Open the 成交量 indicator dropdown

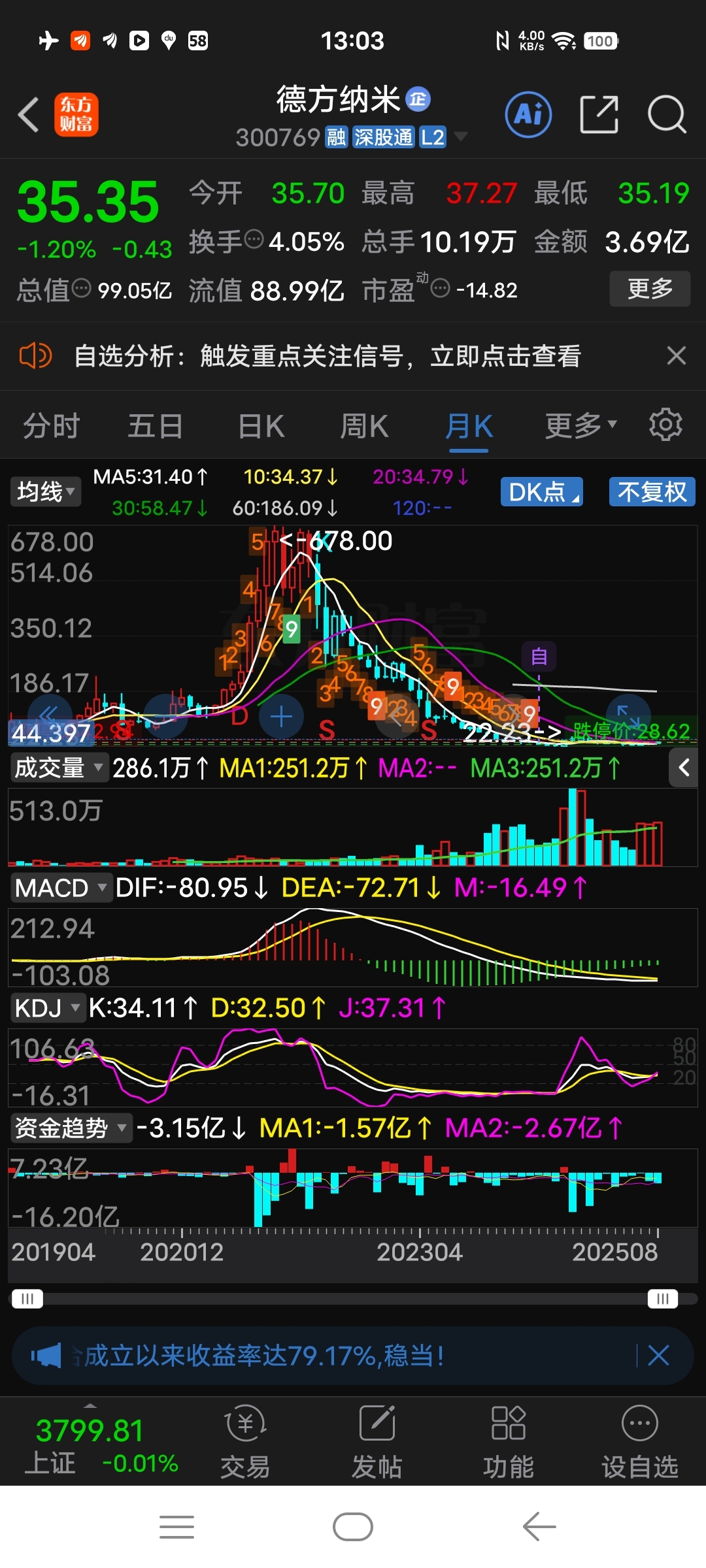point(59,768)
